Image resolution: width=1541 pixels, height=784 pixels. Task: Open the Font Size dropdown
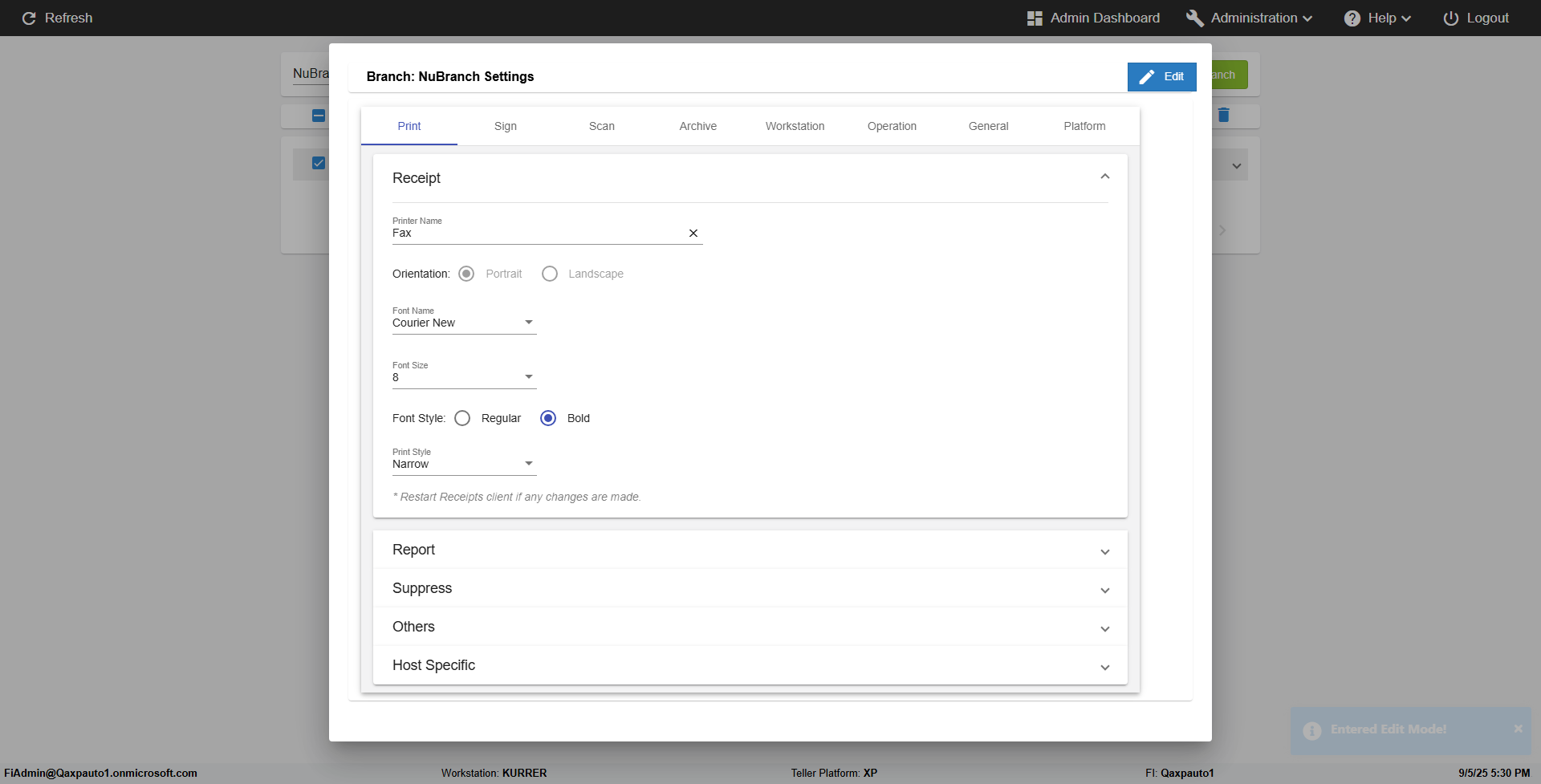(464, 377)
